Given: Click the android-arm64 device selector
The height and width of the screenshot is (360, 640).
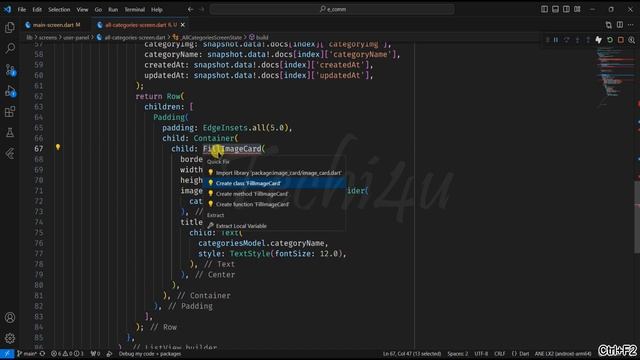Looking at the screenshot, I should (x=563, y=353).
